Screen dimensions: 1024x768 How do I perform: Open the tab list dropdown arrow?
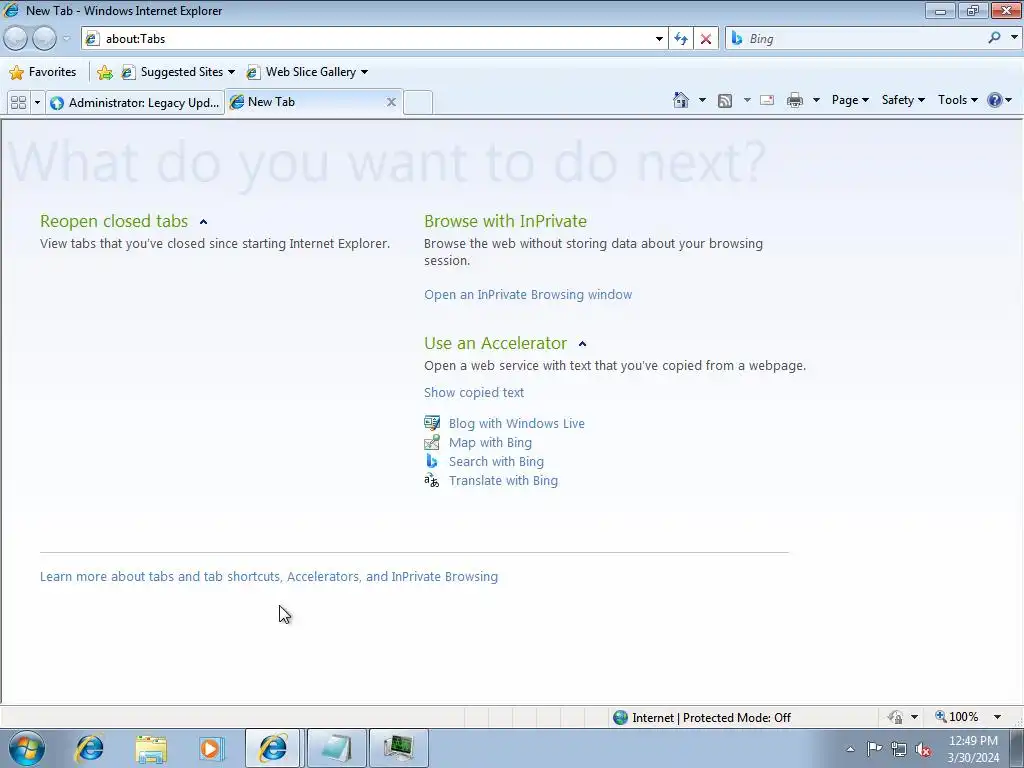point(37,103)
